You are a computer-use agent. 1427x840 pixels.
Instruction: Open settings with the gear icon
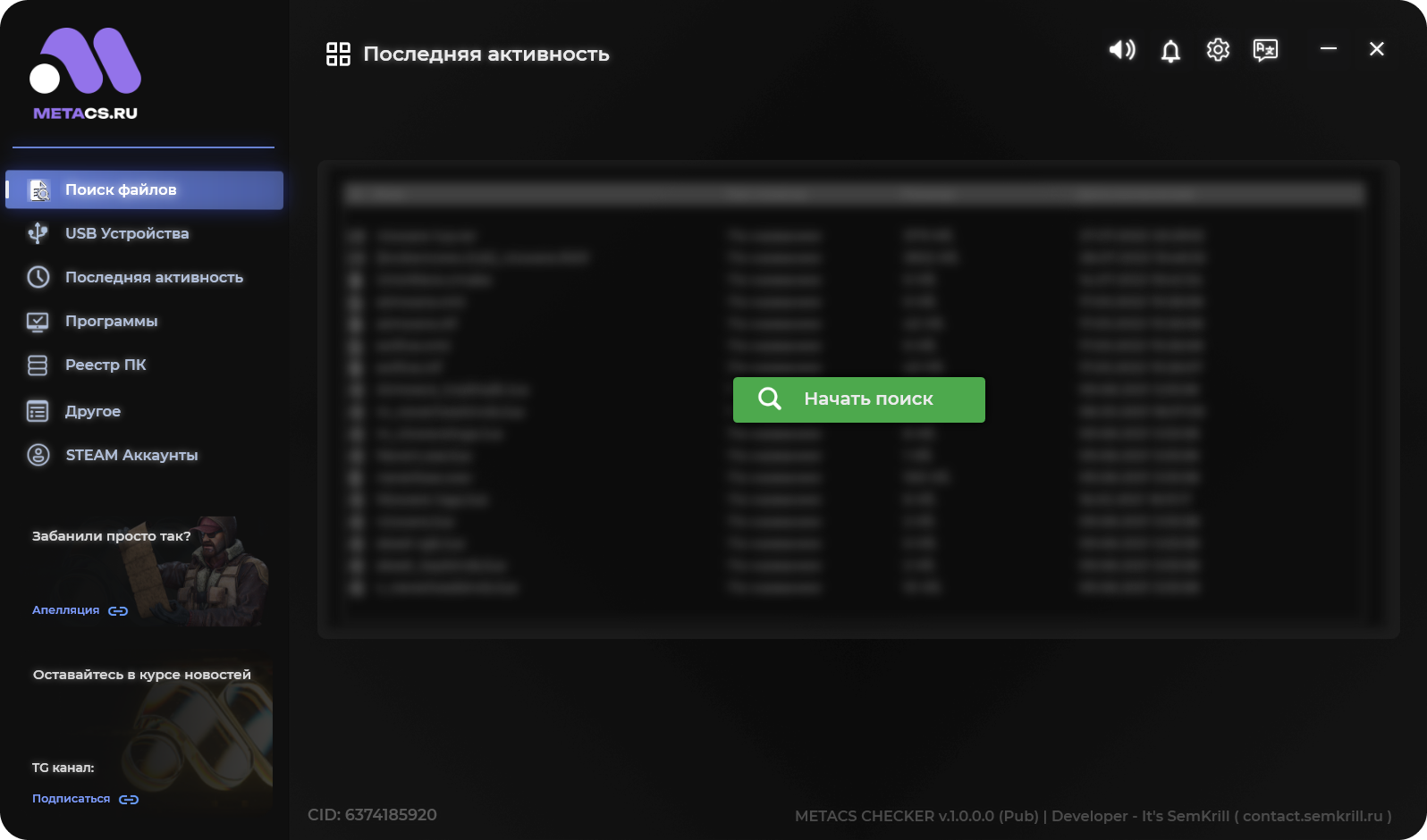[x=1218, y=50]
